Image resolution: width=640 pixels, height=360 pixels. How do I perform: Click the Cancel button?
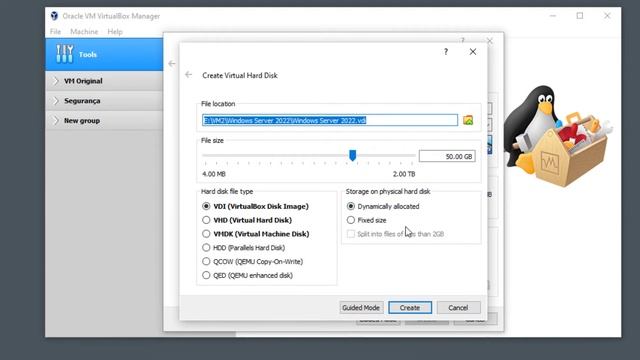coord(458,308)
